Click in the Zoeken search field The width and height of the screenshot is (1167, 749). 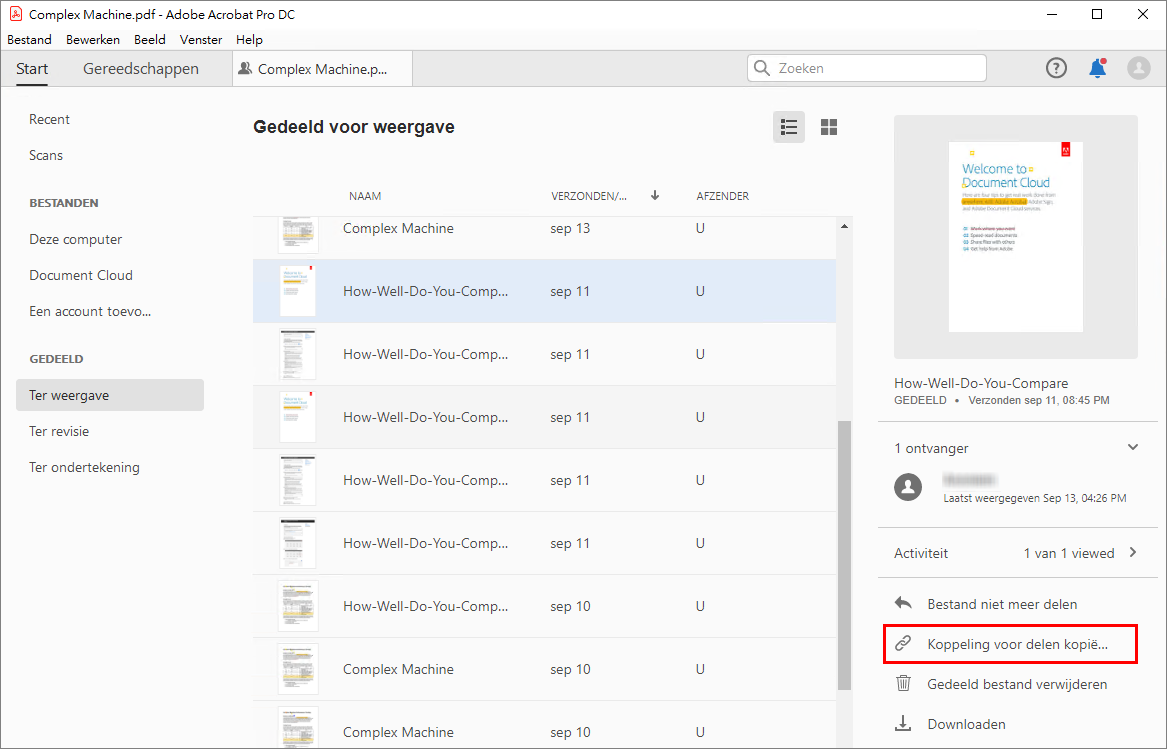[x=867, y=68]
